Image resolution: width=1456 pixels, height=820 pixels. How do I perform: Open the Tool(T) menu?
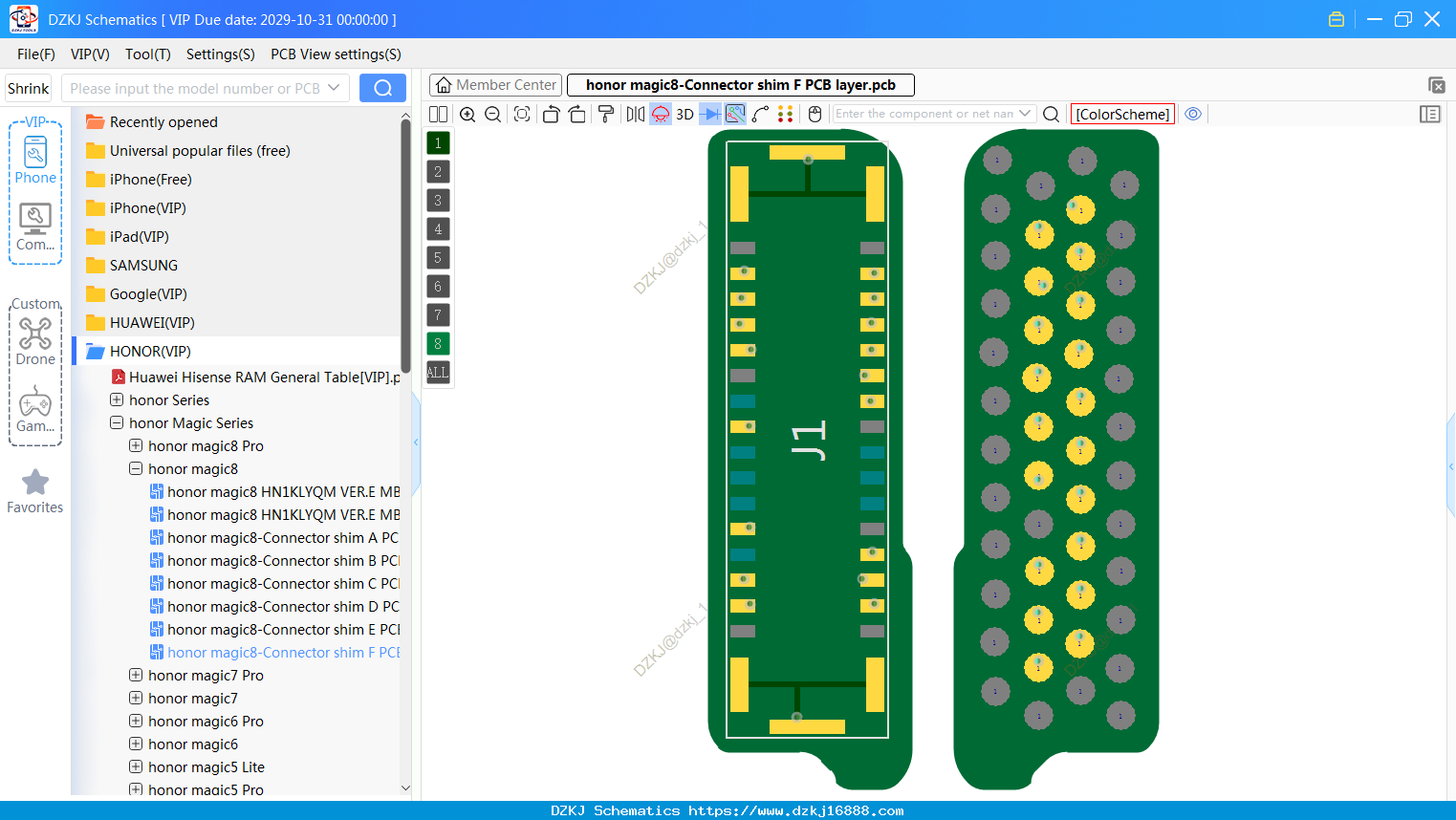pos(148,54)
